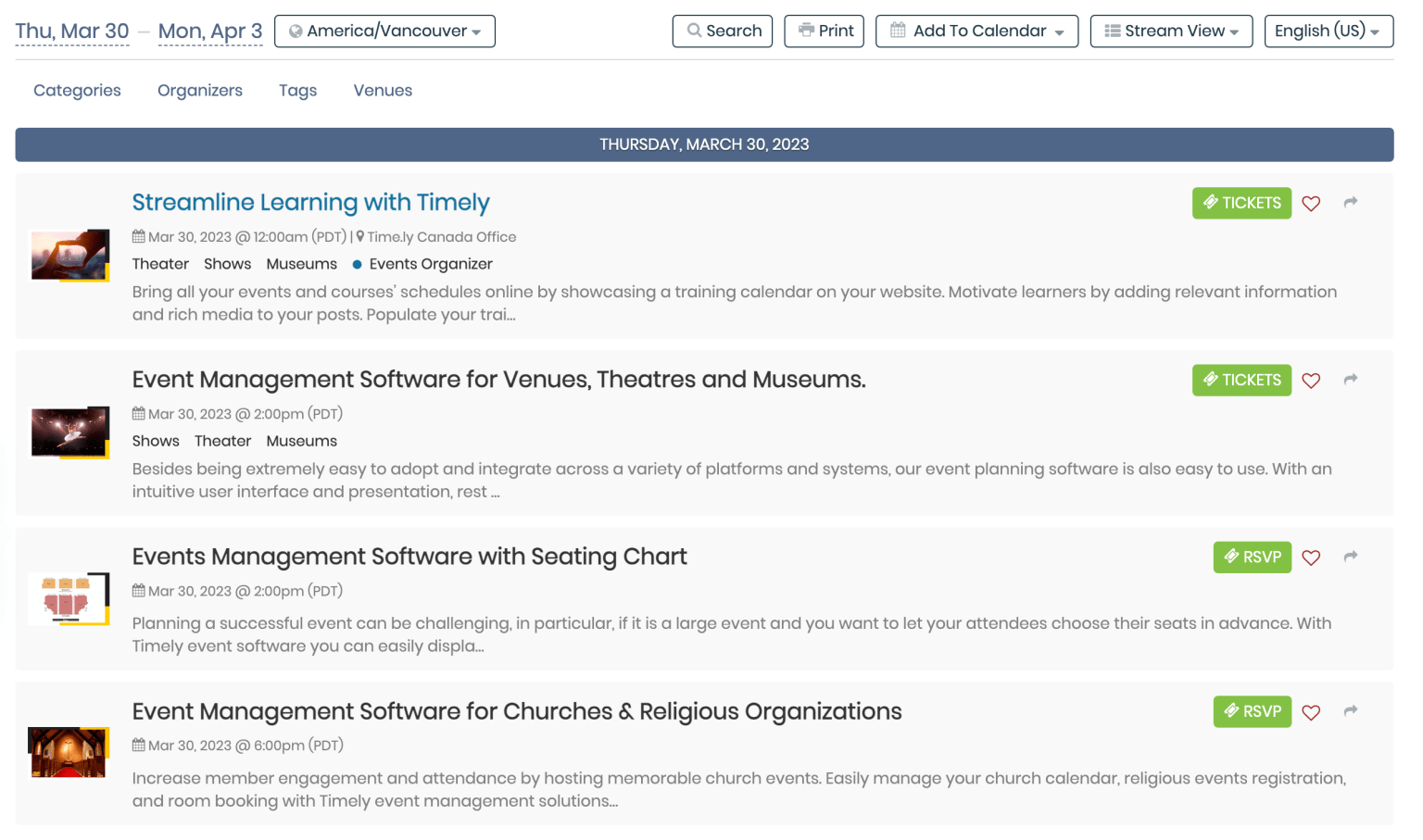Print the calendar
Screen dimensions: 1423x840
pos(825,31)
